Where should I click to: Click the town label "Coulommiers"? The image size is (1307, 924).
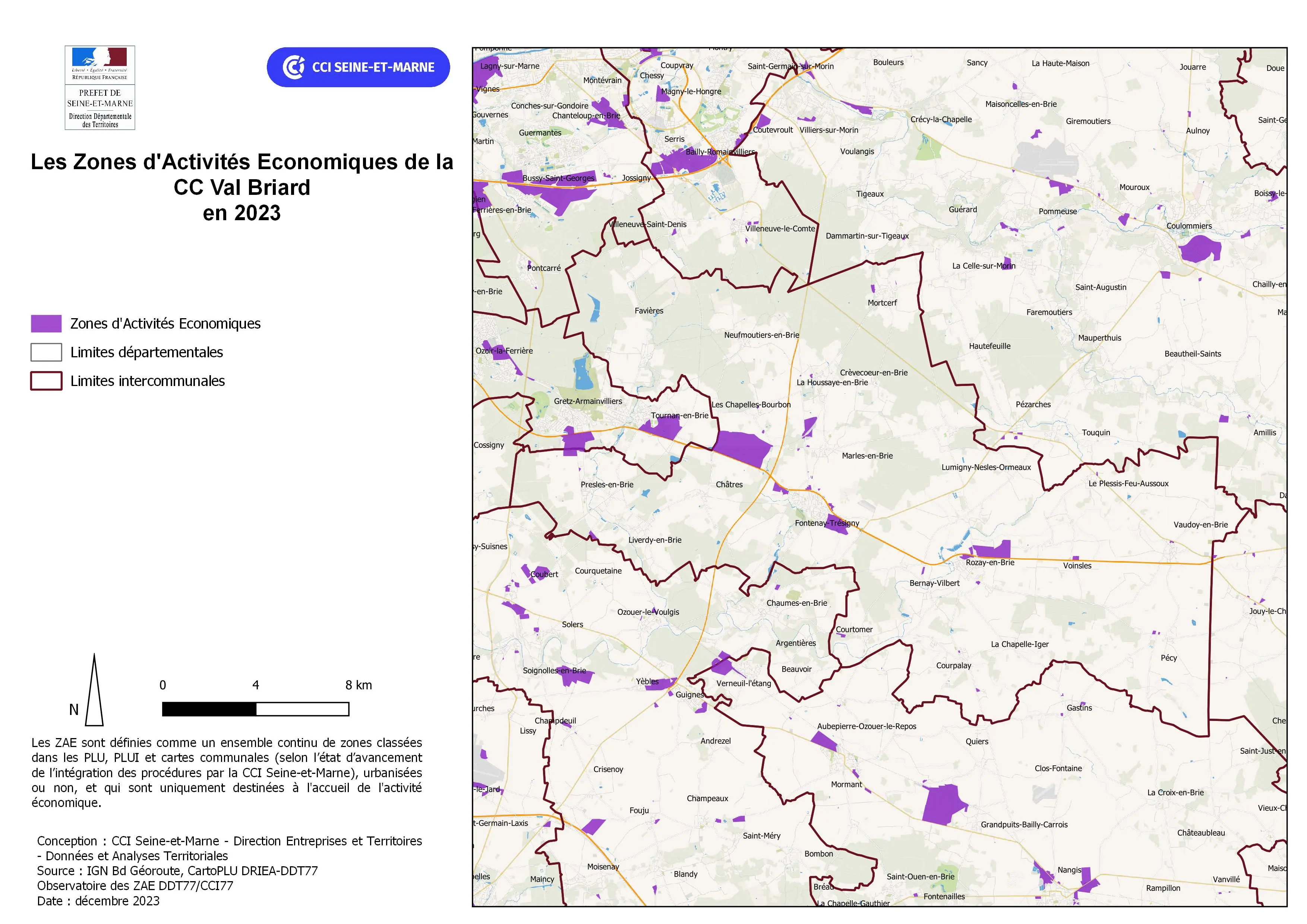(x=1189, y=226)
